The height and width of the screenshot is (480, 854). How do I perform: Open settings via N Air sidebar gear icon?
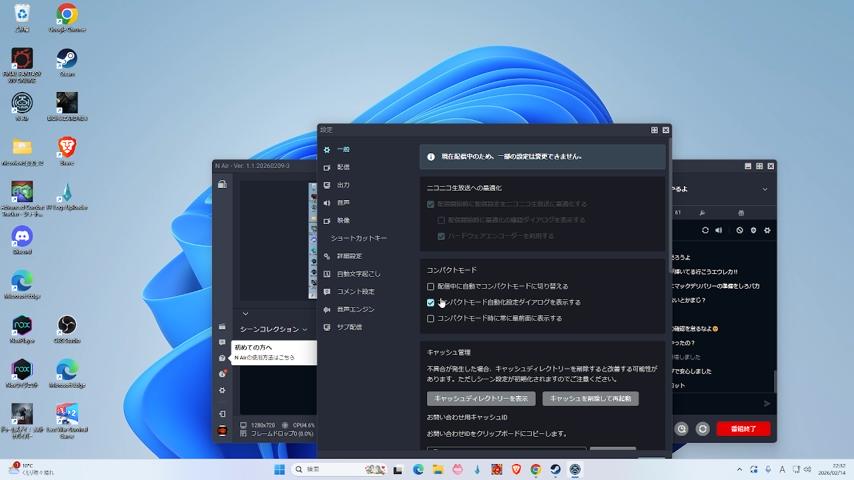pyautogui.click(x=222, y=390)
